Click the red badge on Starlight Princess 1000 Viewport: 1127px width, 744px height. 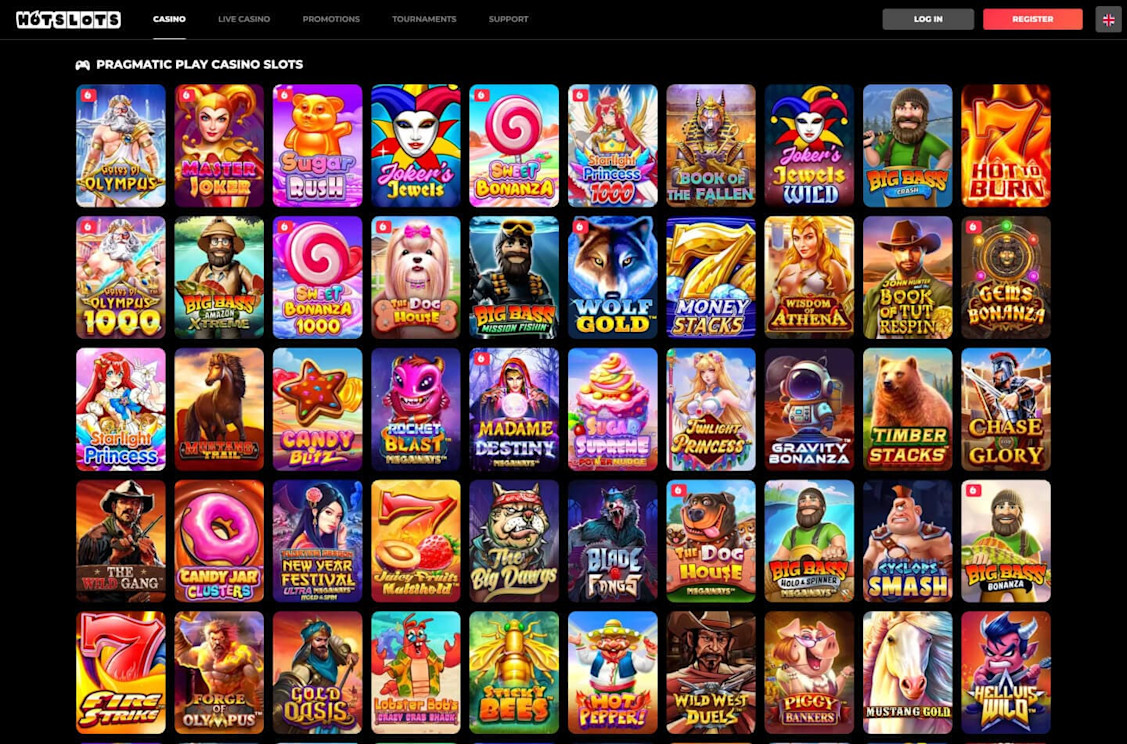click(580, 95)
